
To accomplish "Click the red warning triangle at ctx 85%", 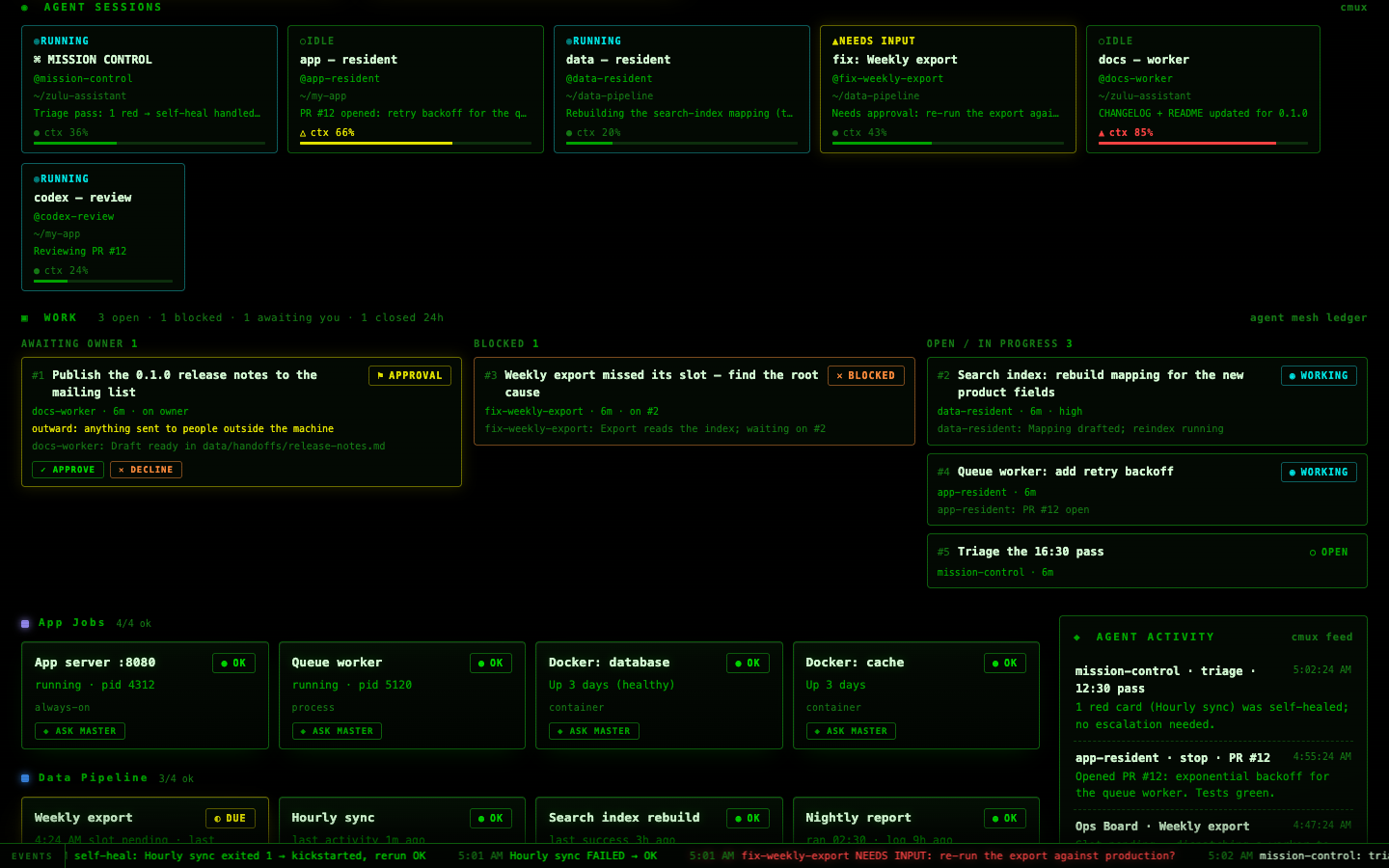I will (1102, 133).
